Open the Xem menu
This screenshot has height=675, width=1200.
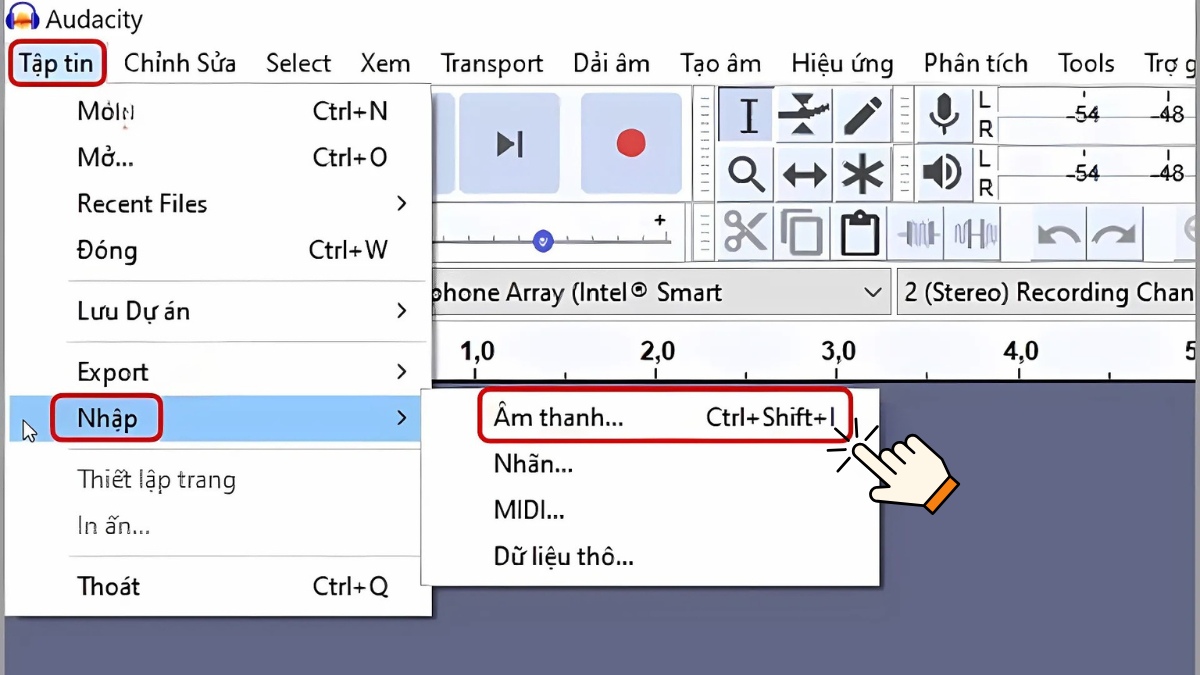(385, 64)
